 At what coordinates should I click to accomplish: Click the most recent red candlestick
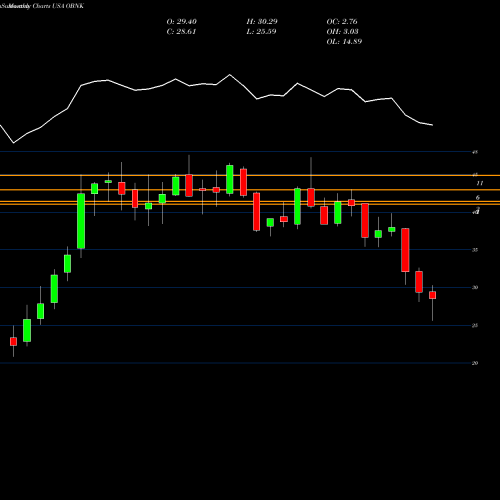(432, 295)
